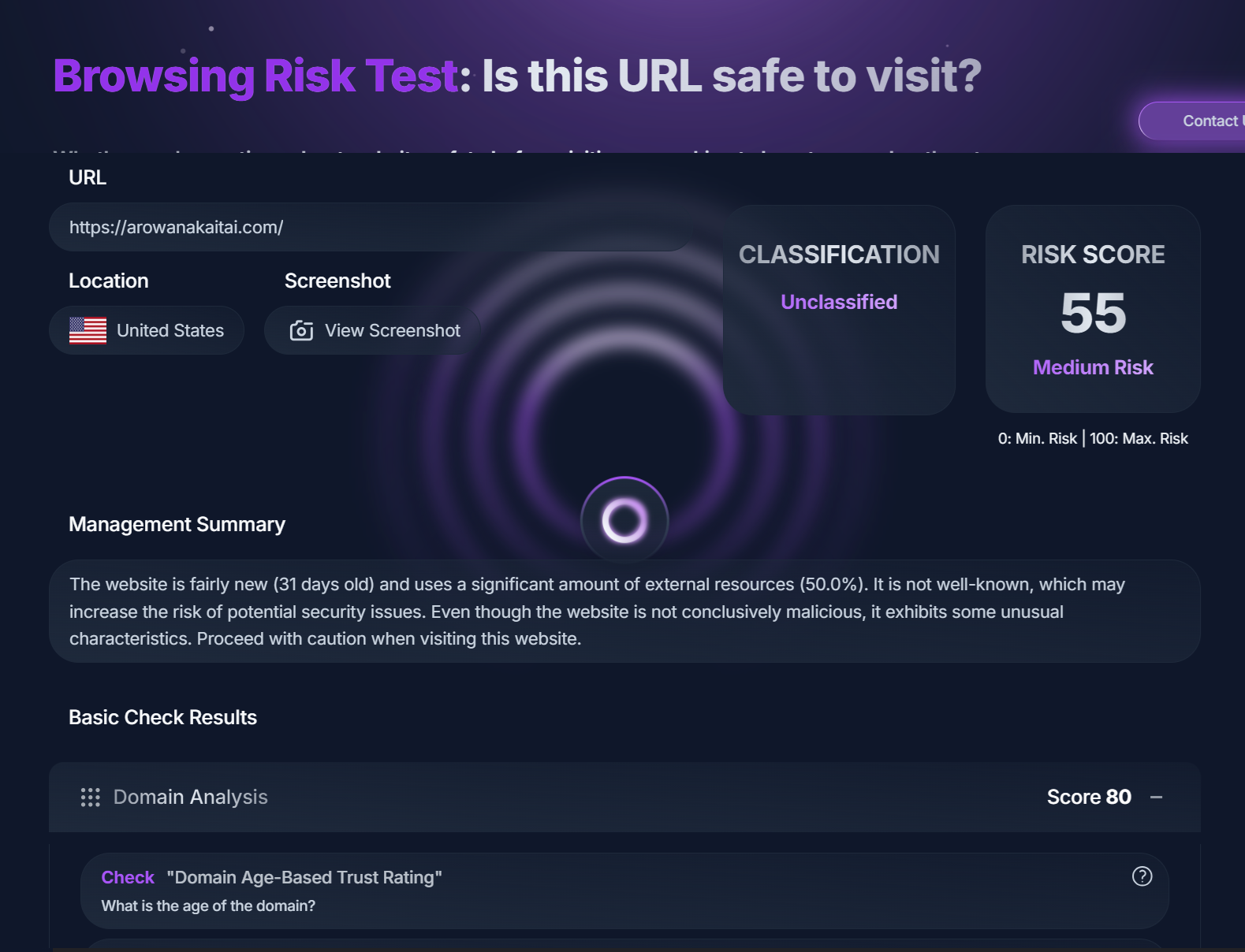Click the Management Summary paragraph text
Viewport: 1245px width, 952px height.
tap(597, 612)
